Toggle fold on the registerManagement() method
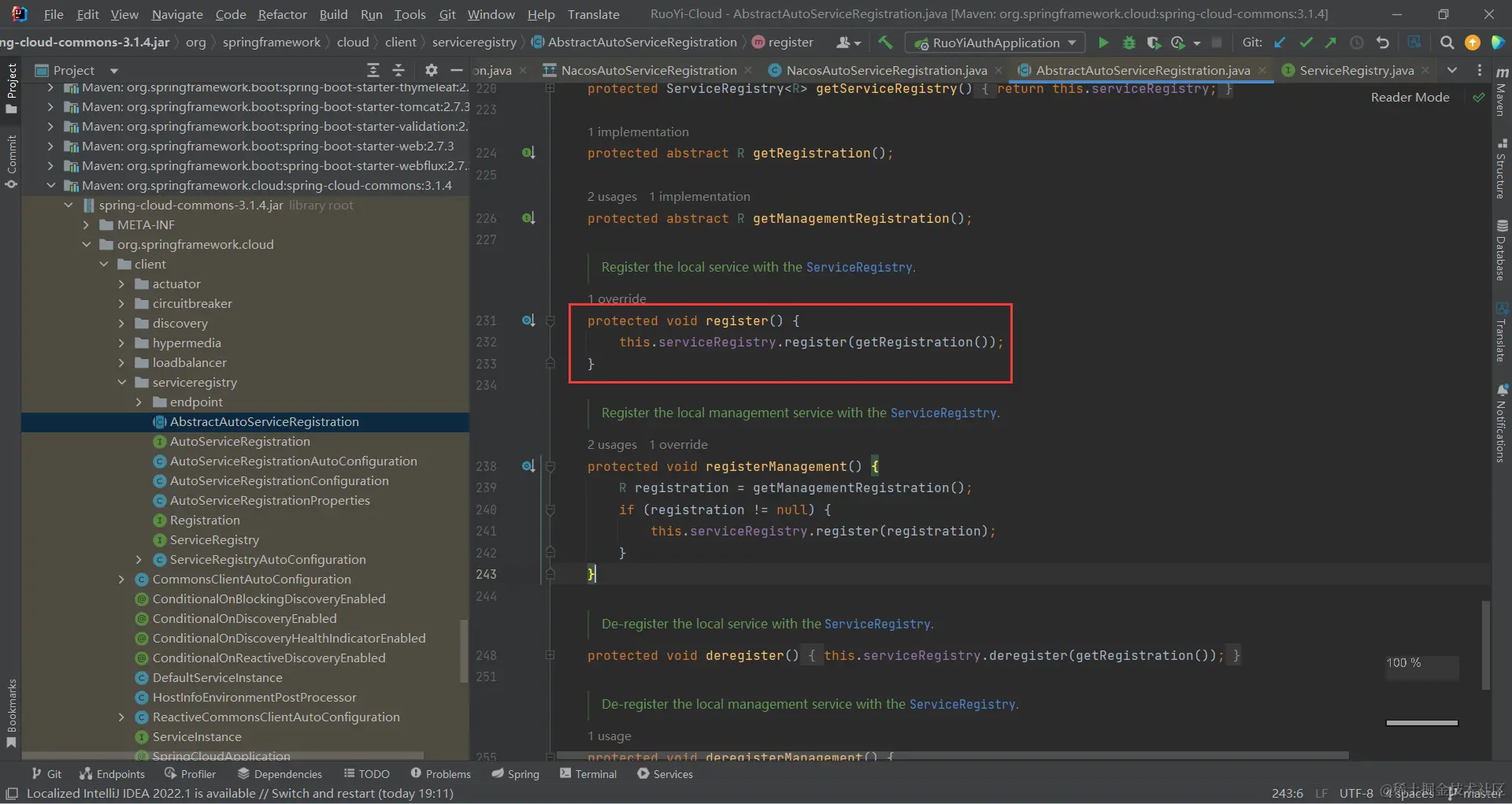The height and width of the screenshot is (804, 1512). click(550, 467)
